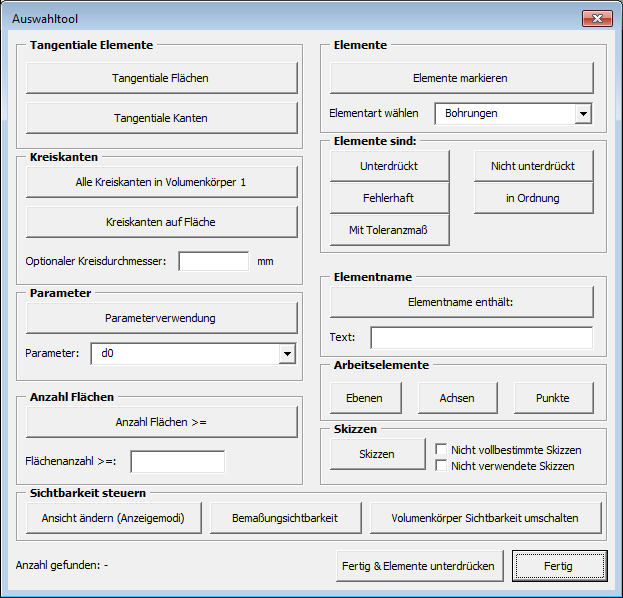The image size is (623, 598).
Task: Click the in Ordnung button
Action: pos(534,198)
